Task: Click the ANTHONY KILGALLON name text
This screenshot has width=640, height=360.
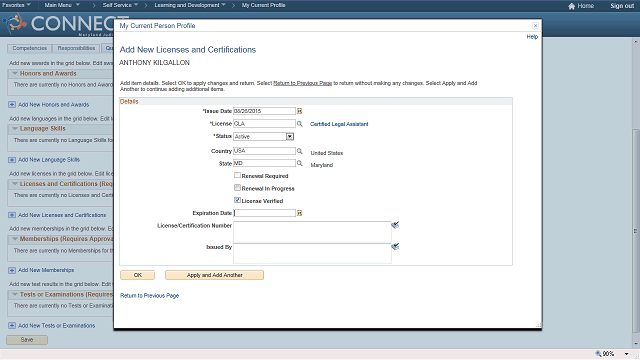Action: [154, 63]
